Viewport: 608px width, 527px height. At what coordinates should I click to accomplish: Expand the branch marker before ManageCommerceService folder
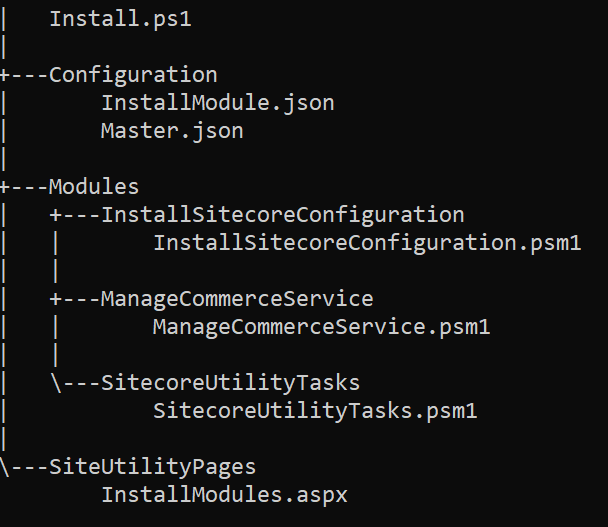[58, 298]
